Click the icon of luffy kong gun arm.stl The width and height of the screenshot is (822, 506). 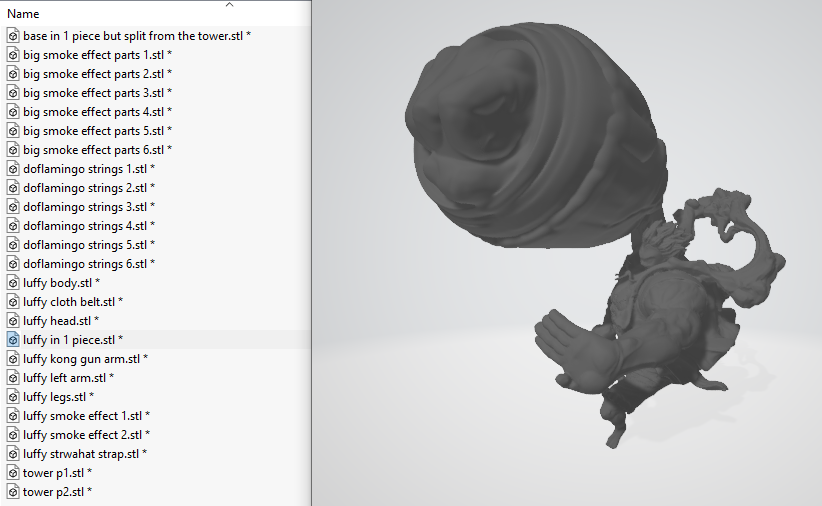click(13, 359)
